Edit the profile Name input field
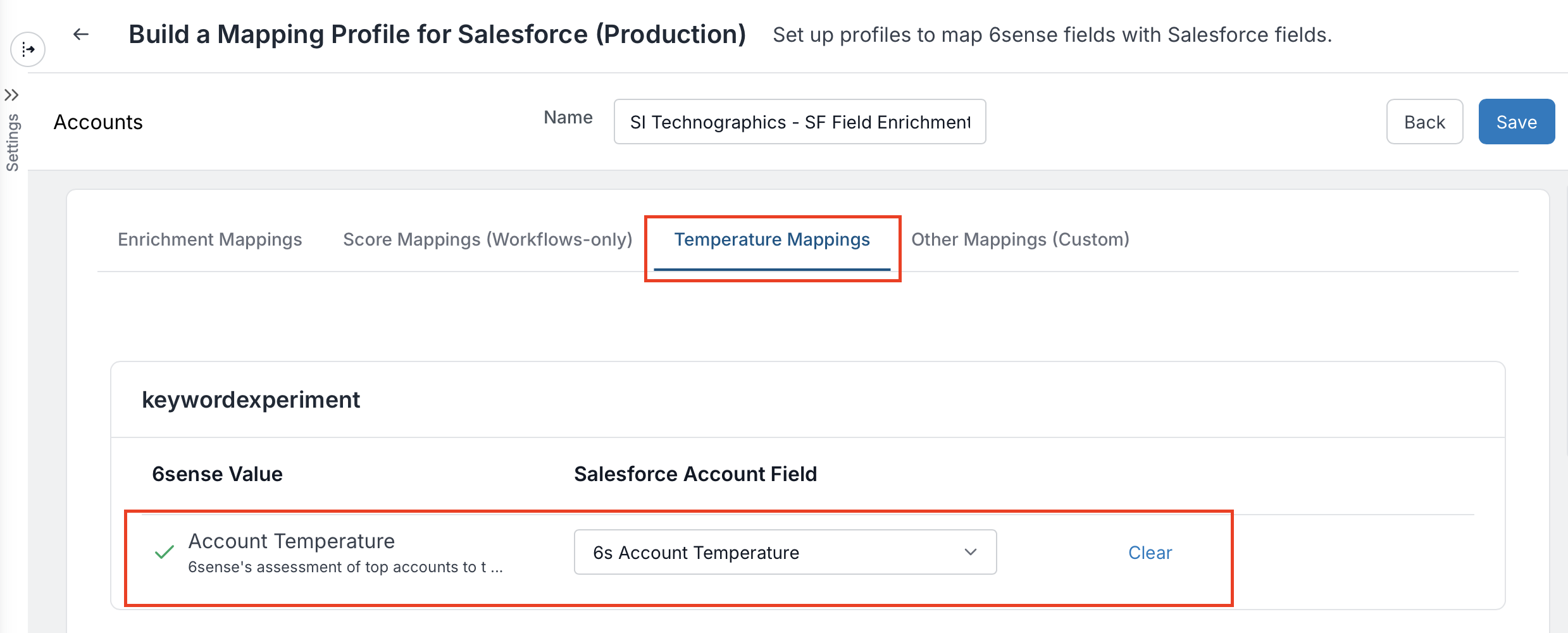 click(800, 122)
